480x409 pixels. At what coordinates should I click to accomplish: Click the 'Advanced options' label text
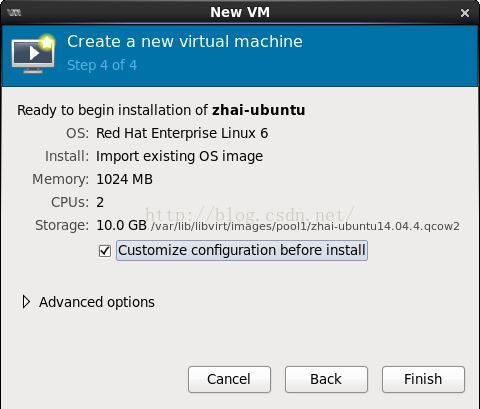pos(97,302)
